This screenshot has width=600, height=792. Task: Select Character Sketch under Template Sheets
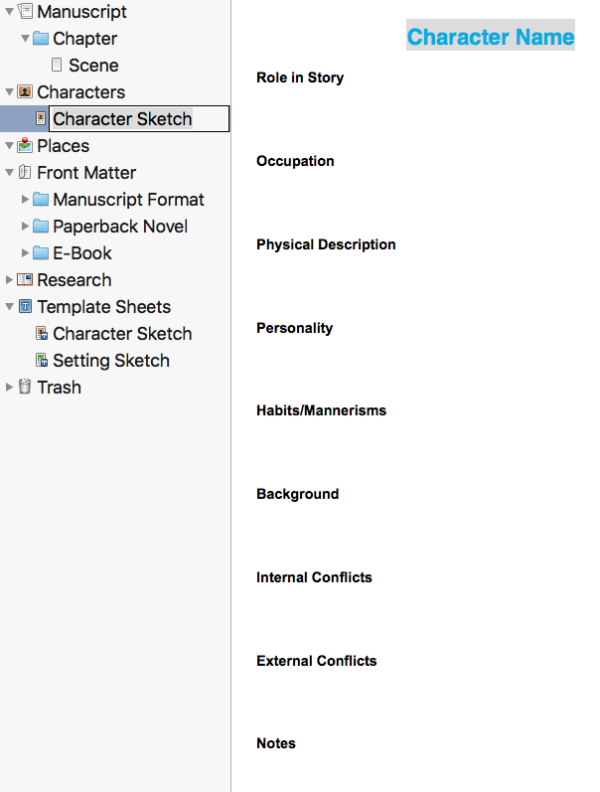tap(122, 334)
